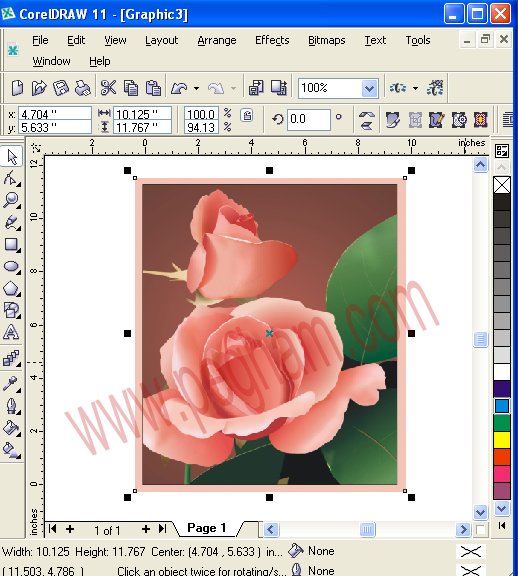Select the Polygon tool
Image resolution: width=518 pixels, height=576 pixels.
(12, 289)
